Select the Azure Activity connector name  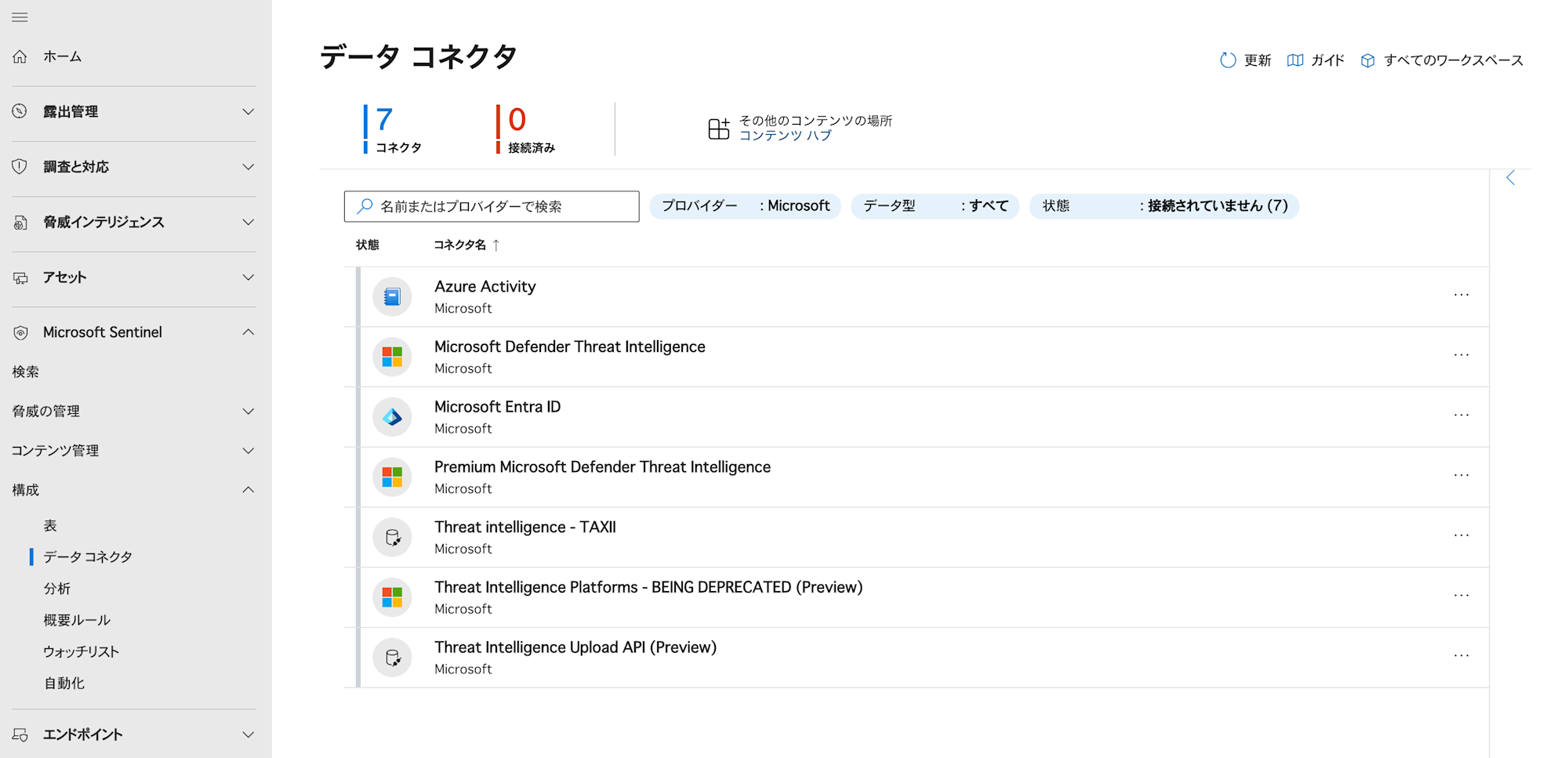pos(485,287)
